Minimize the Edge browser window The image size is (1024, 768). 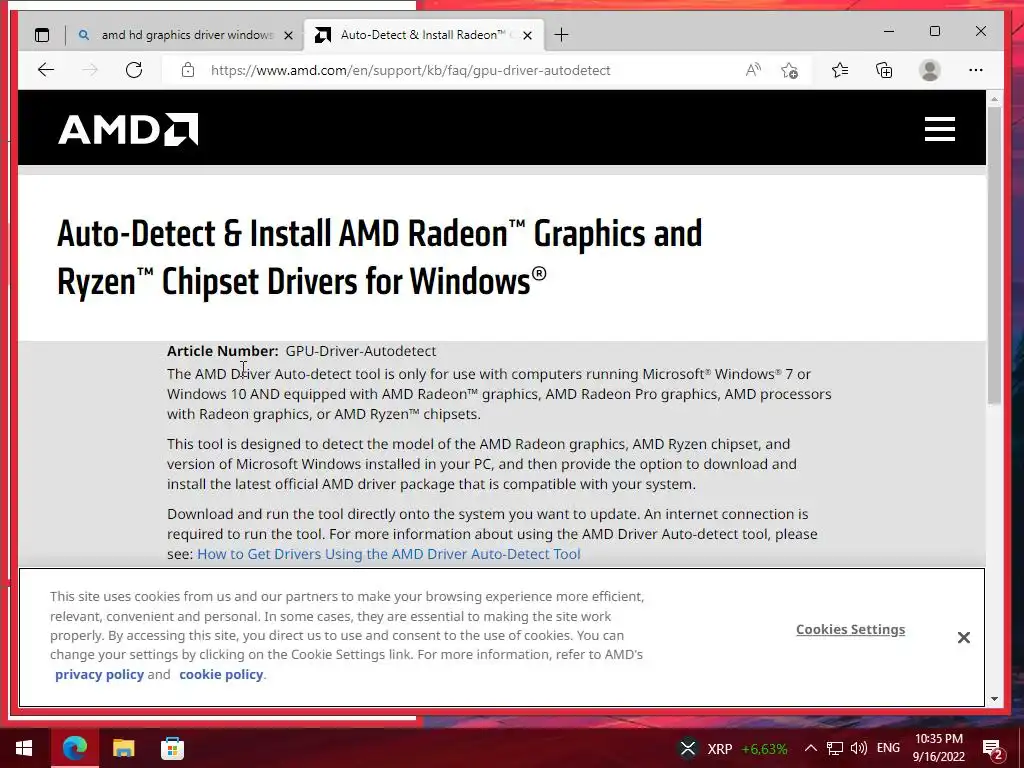[889, 31]
